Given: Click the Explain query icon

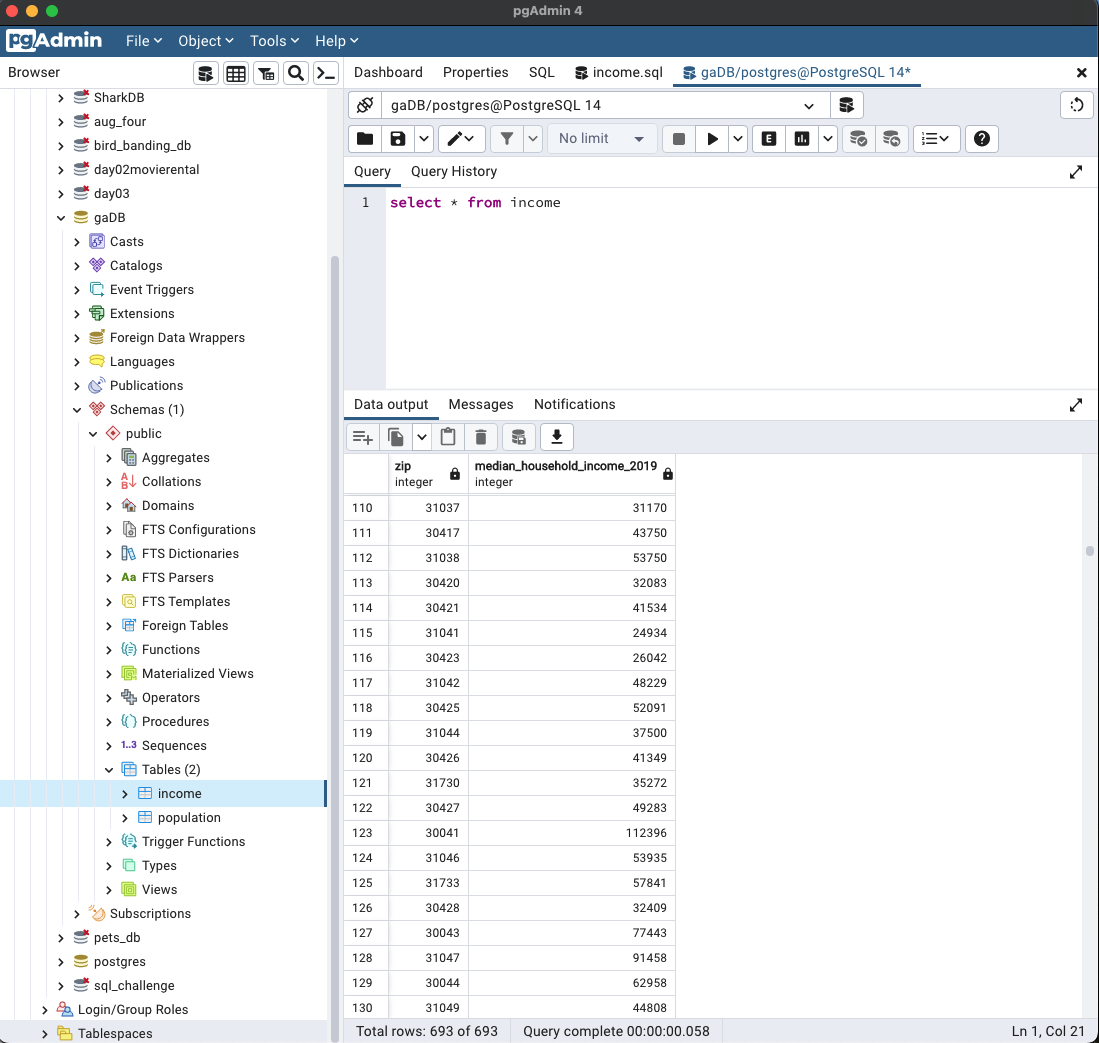Looking at the screenshot, I should pos(768,138).
